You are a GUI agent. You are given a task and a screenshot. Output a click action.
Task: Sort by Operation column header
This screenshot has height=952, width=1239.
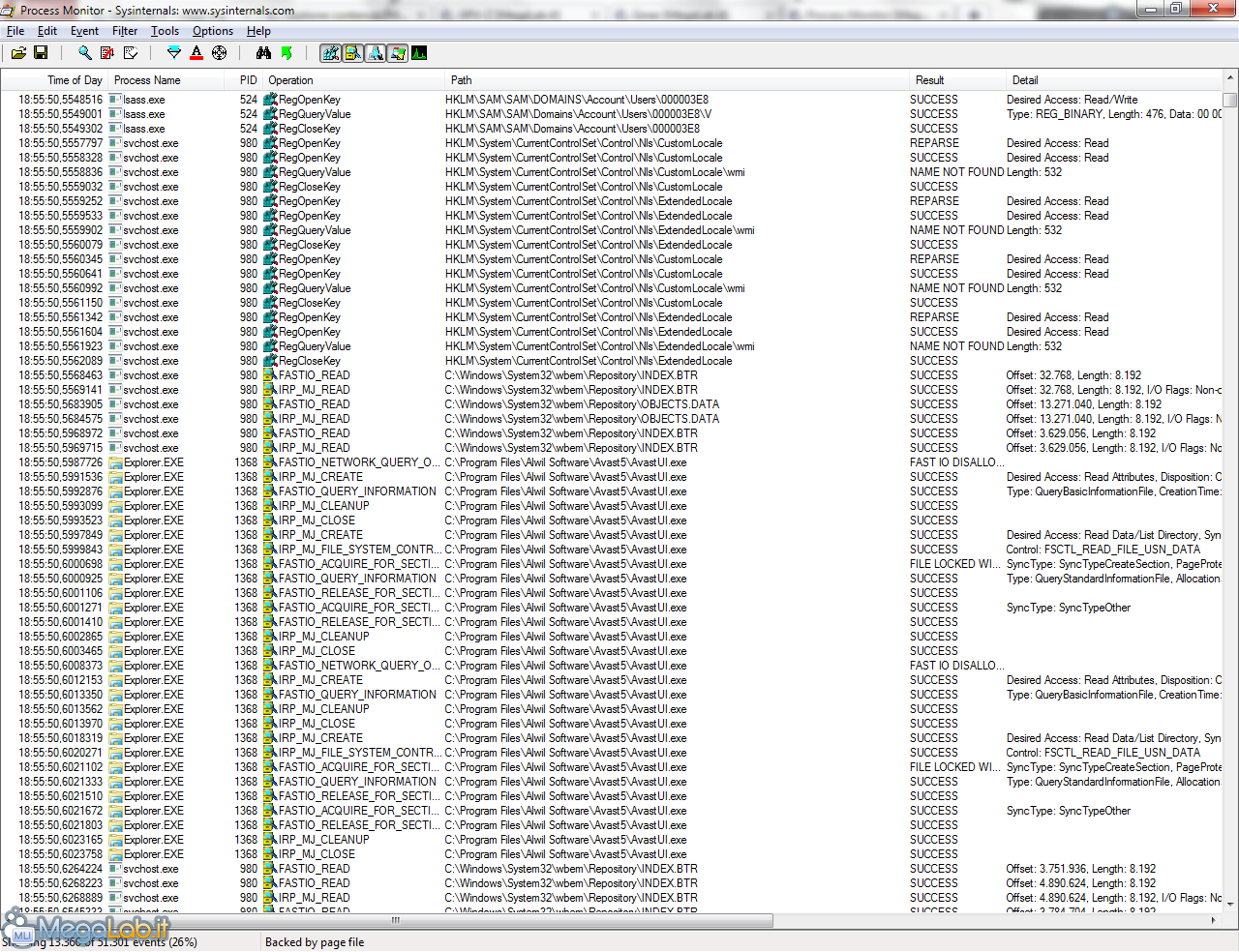point(354,80)
